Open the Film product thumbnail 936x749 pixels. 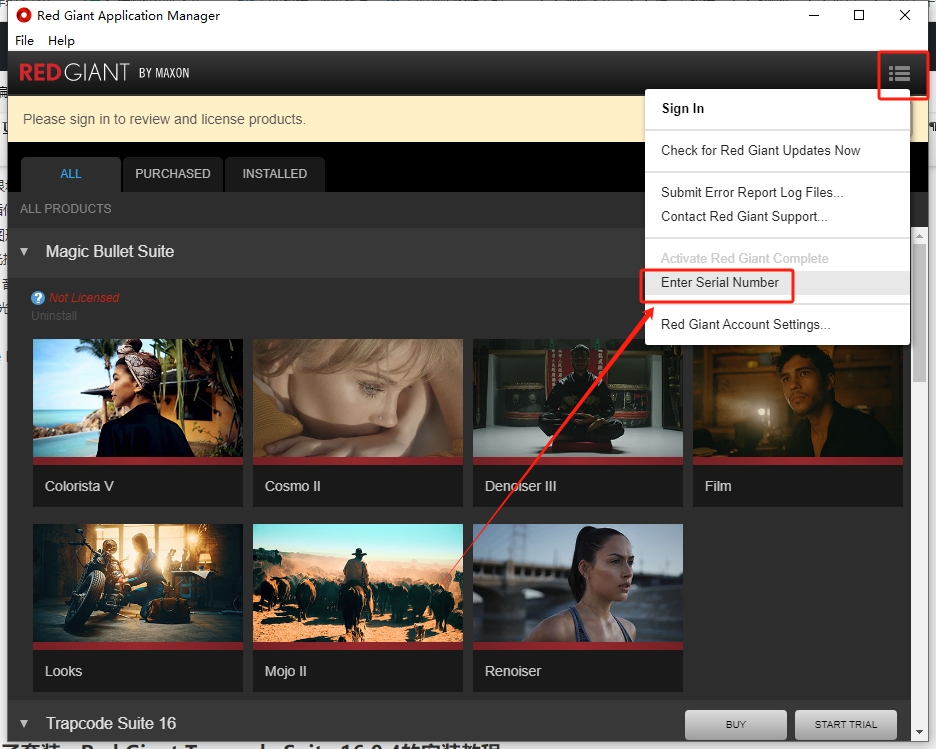click(x=798, y=401)
